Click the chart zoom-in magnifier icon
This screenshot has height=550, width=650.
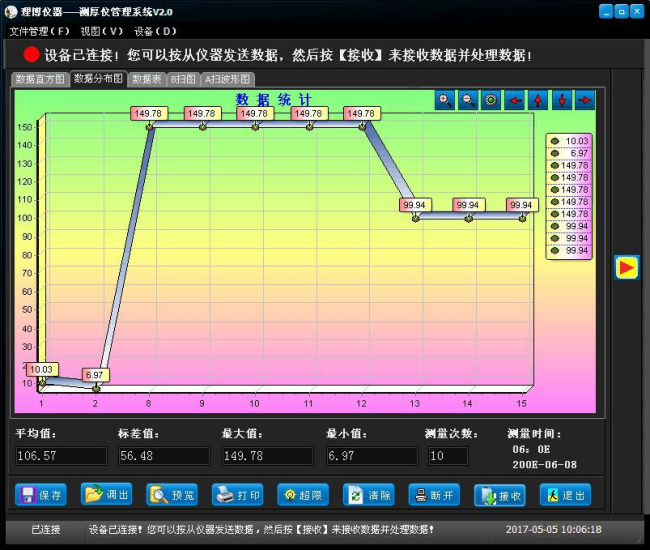[445, 100]
